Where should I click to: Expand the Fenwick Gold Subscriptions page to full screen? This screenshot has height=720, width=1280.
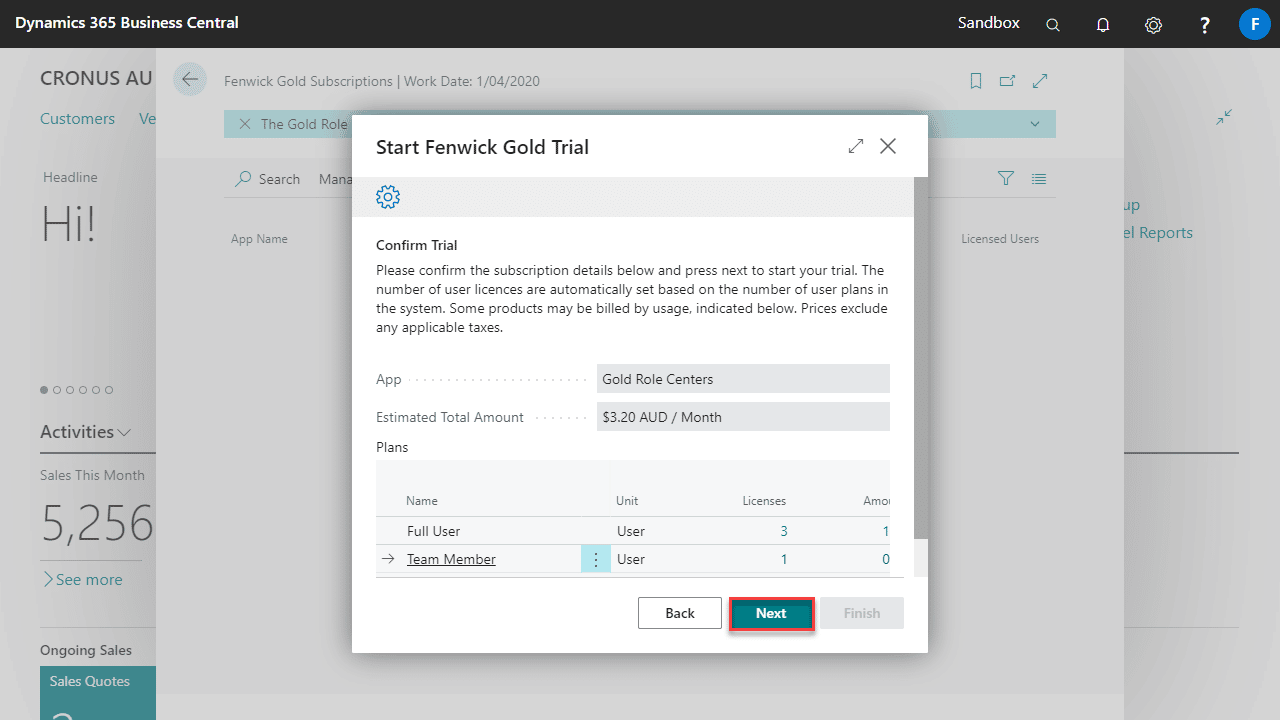click(x=1040, y=81)
